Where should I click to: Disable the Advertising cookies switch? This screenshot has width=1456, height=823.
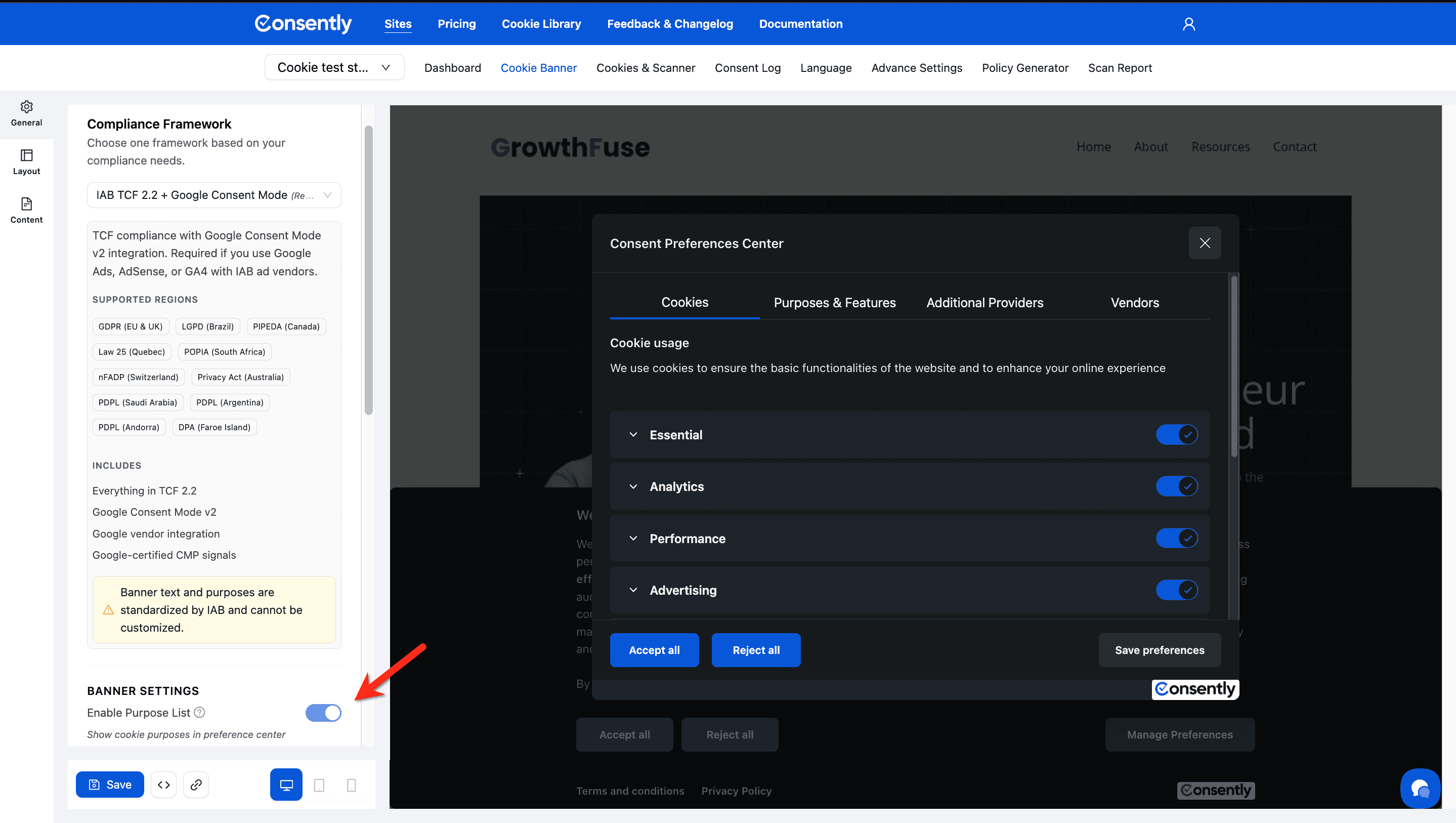point(1176,590)
